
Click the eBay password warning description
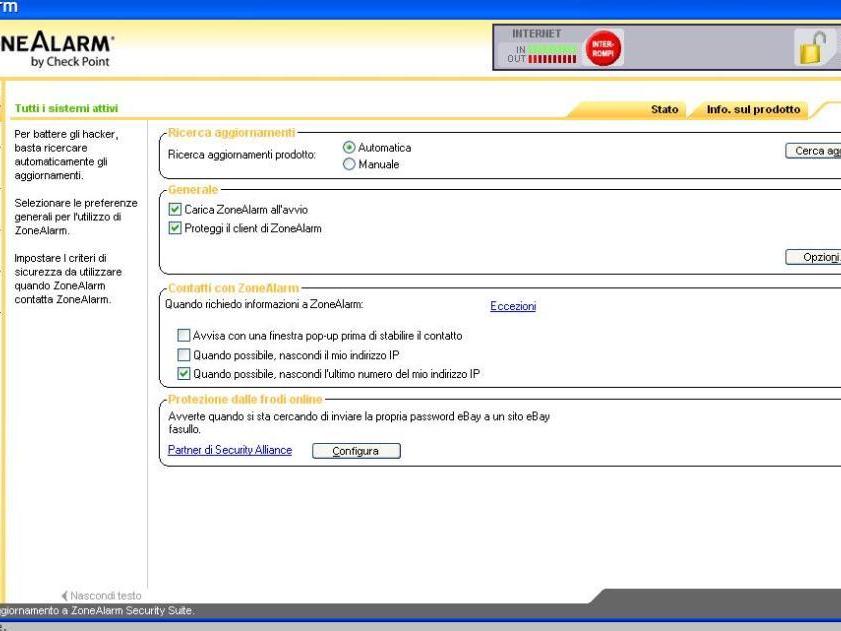click(x=359, y=423)
